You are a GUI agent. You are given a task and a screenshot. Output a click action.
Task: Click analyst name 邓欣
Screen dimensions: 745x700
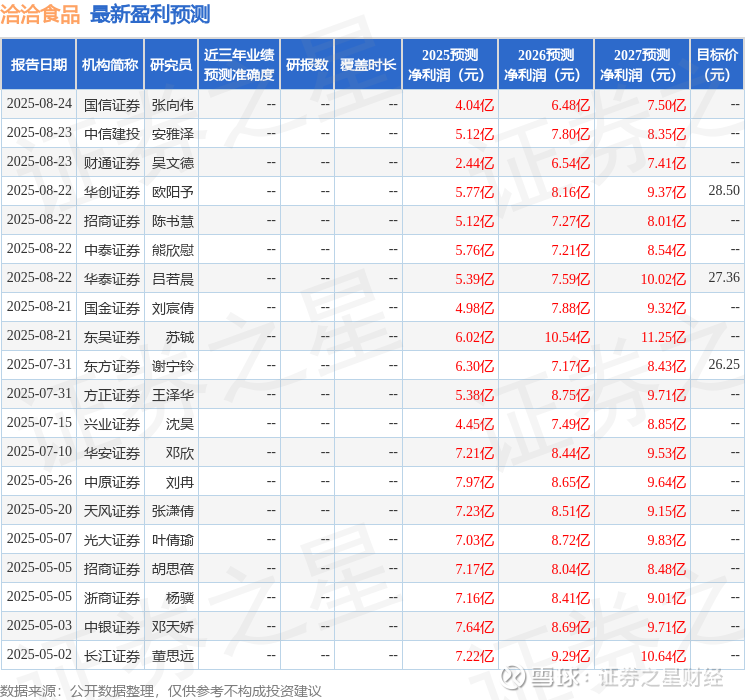[x=180, y=453]
